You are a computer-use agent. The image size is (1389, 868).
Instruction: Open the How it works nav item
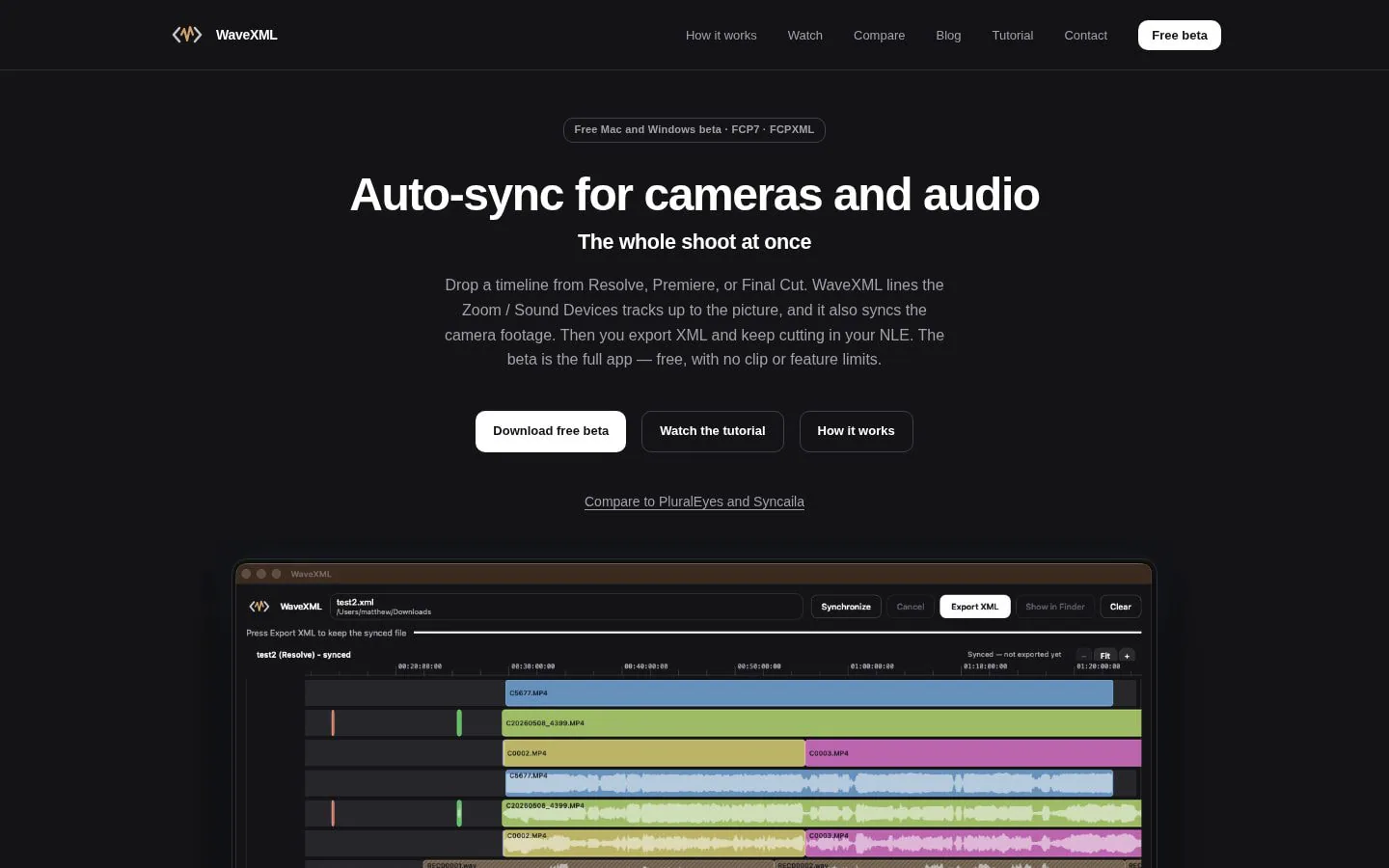(722, 35)
